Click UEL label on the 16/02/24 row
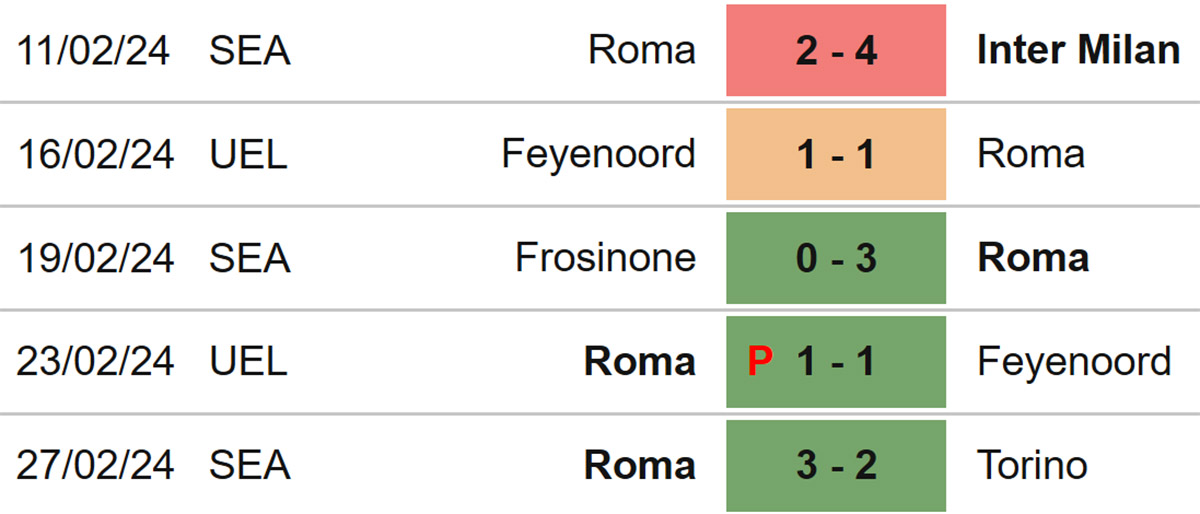 (x=248, y=154)
